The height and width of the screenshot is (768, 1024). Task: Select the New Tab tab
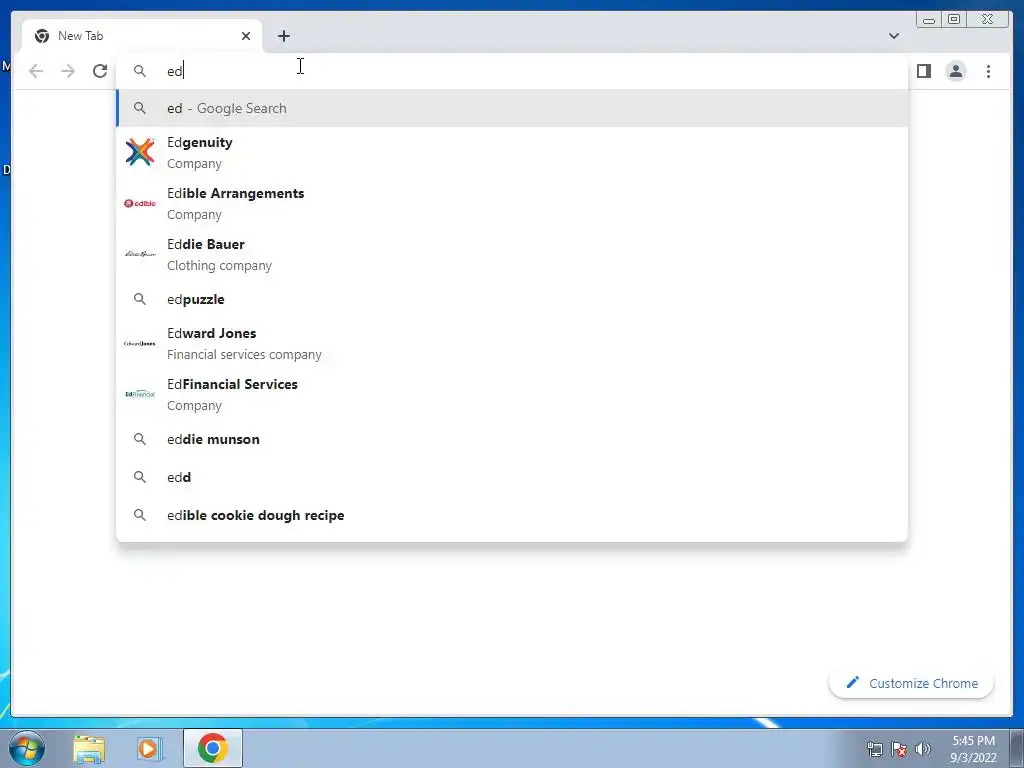pos(142,36)
